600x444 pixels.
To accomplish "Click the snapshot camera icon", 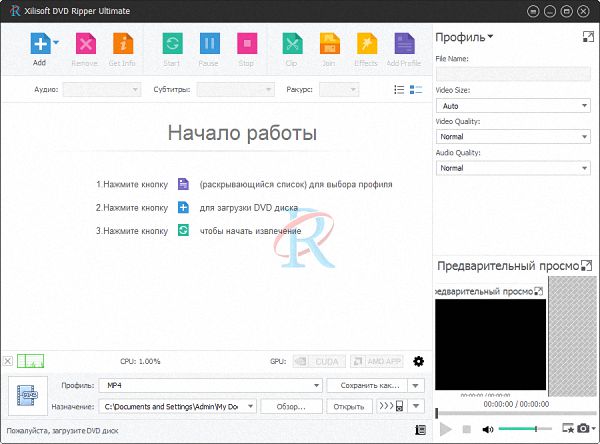I will click(x=583, y=429).
